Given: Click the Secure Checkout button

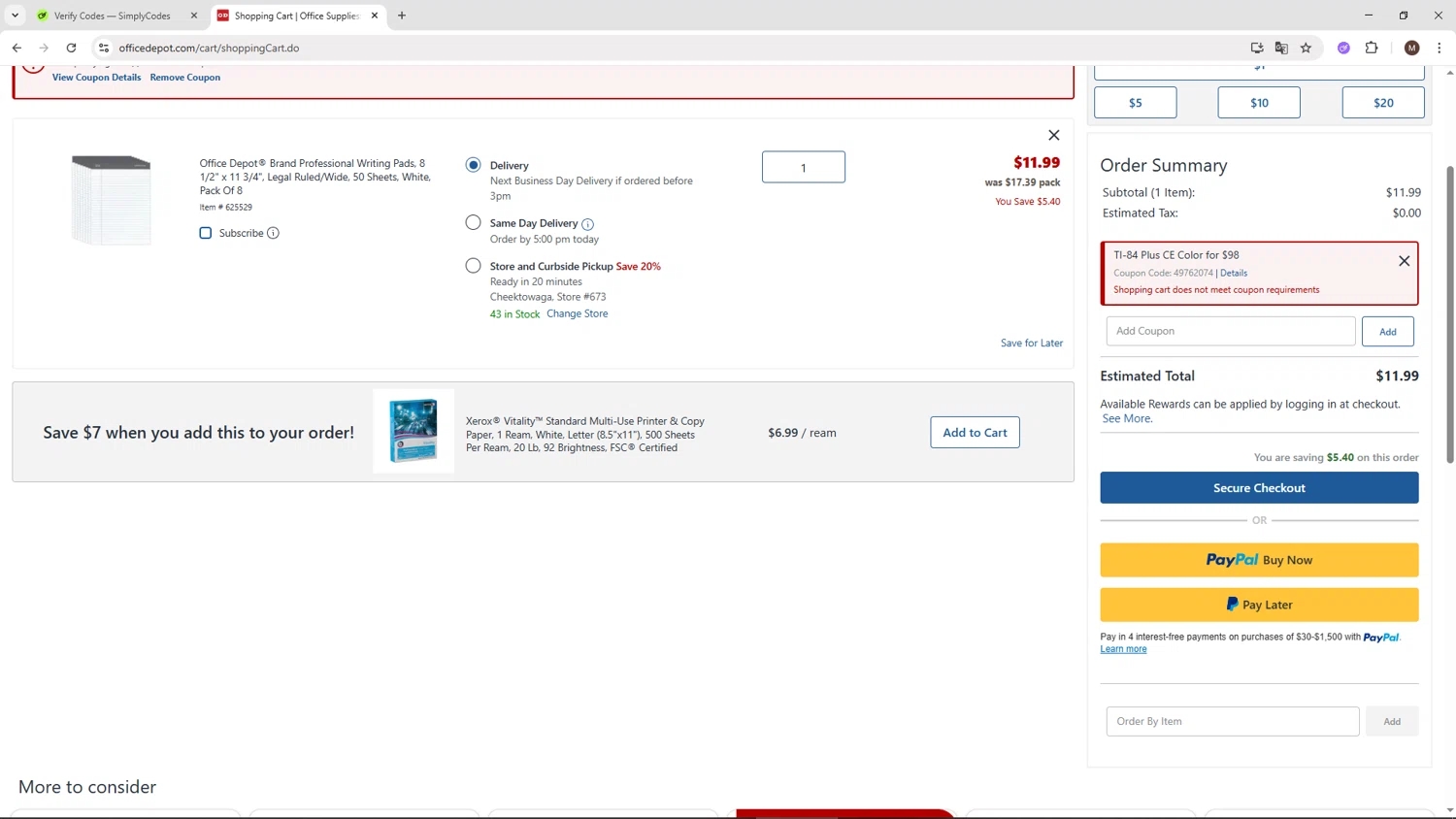Looking at the screenshot, I should (1259, 487).
